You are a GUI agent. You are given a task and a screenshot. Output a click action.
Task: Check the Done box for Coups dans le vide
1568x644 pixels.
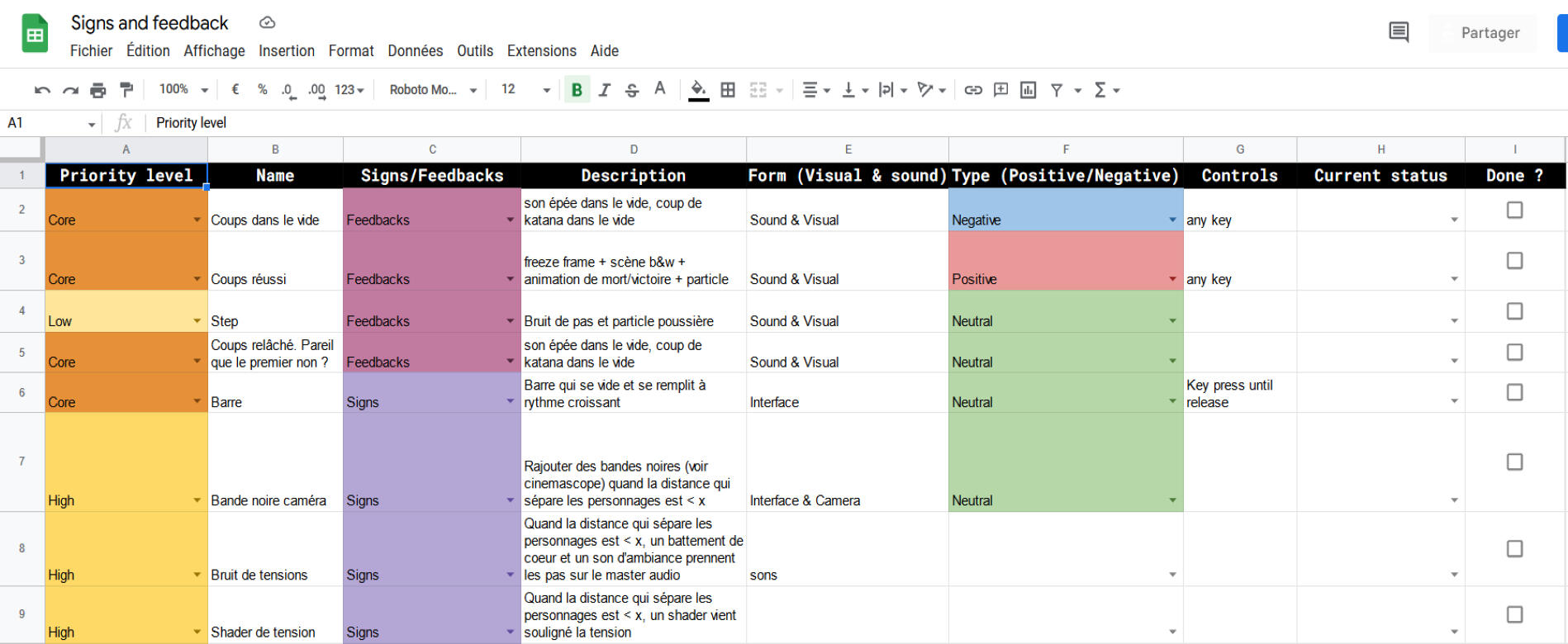(x=1514, y=211)
